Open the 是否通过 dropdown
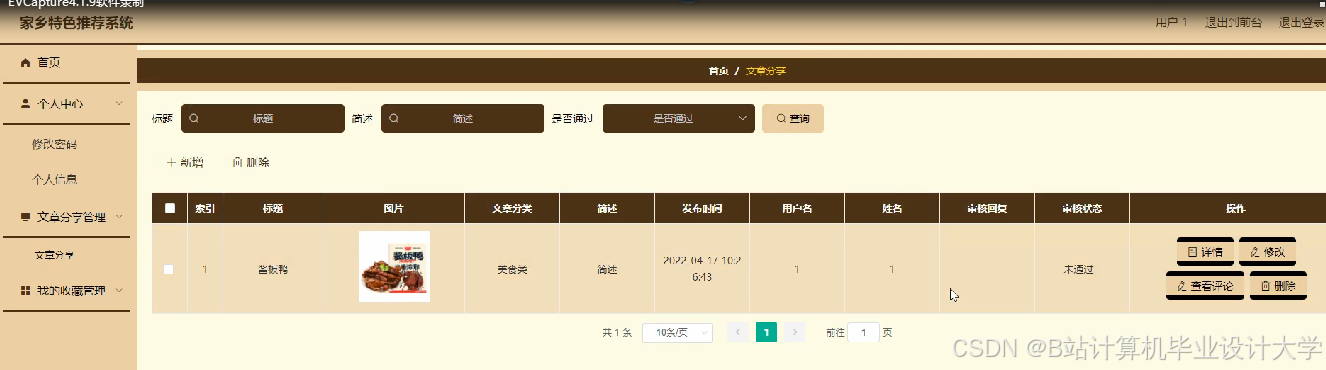The width and height of the screenshot is (1326, 370). [679, 118]
